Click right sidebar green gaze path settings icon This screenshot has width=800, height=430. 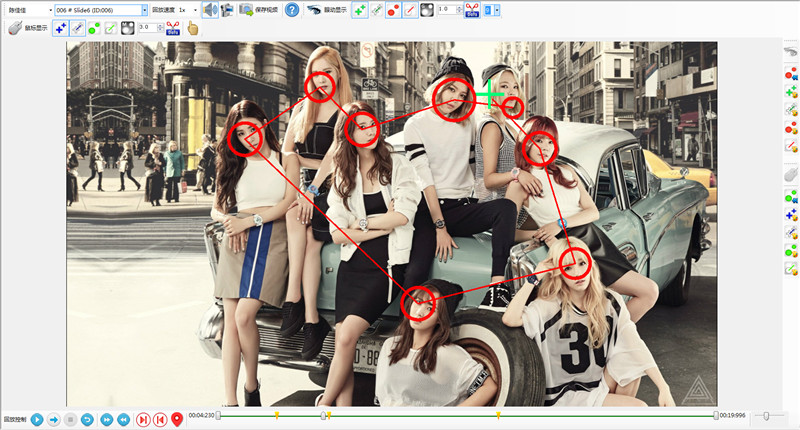click(791, 110)
